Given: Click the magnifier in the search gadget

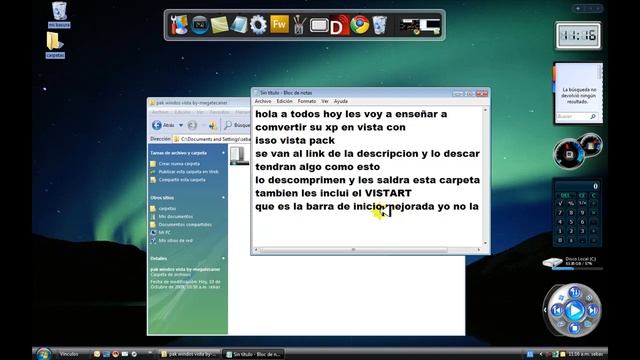Looking at the screenshot, I should (x=593, y=117).
